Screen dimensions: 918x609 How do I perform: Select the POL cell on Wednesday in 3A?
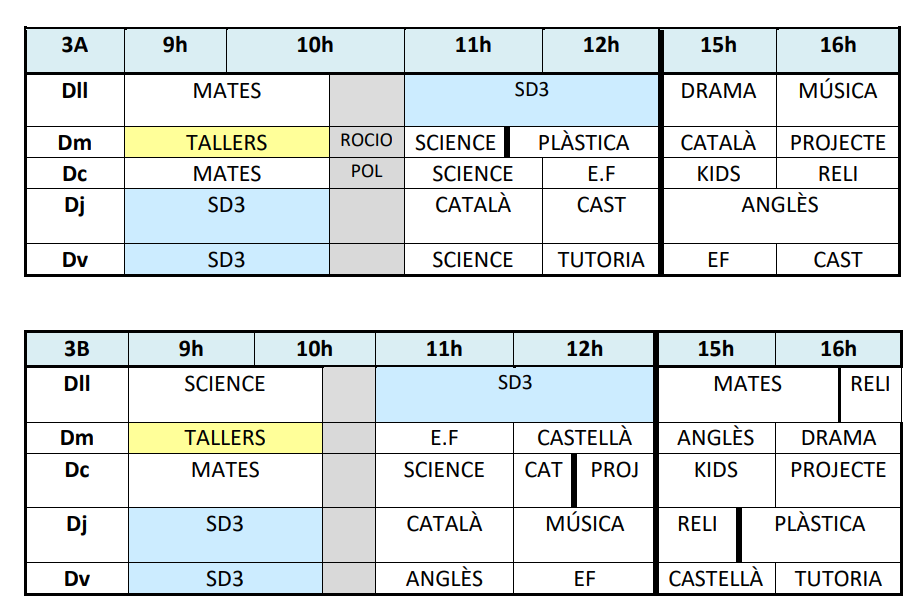pos(366,173)
